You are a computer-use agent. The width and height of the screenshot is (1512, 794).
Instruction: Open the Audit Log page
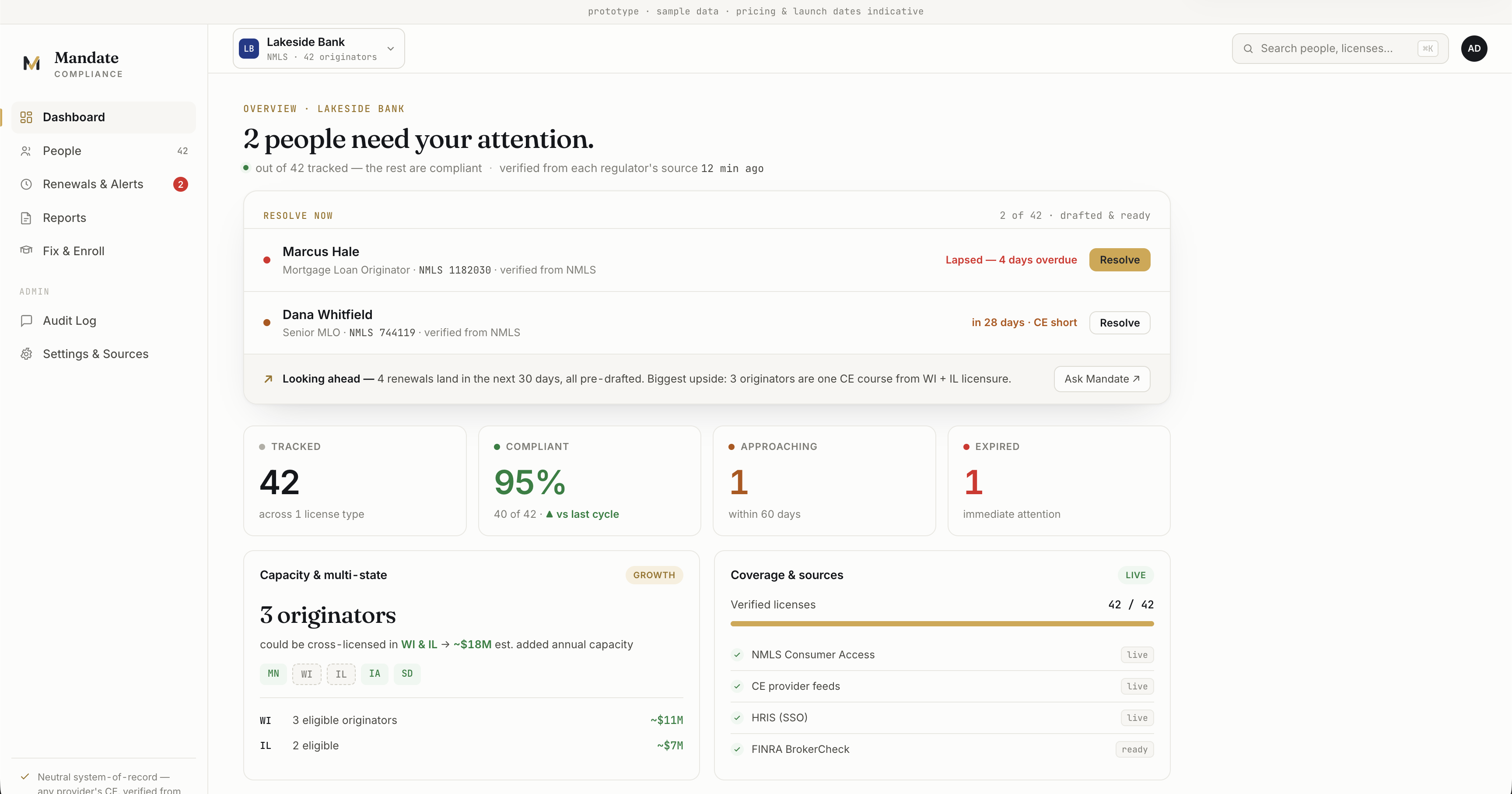click(104, 321)
